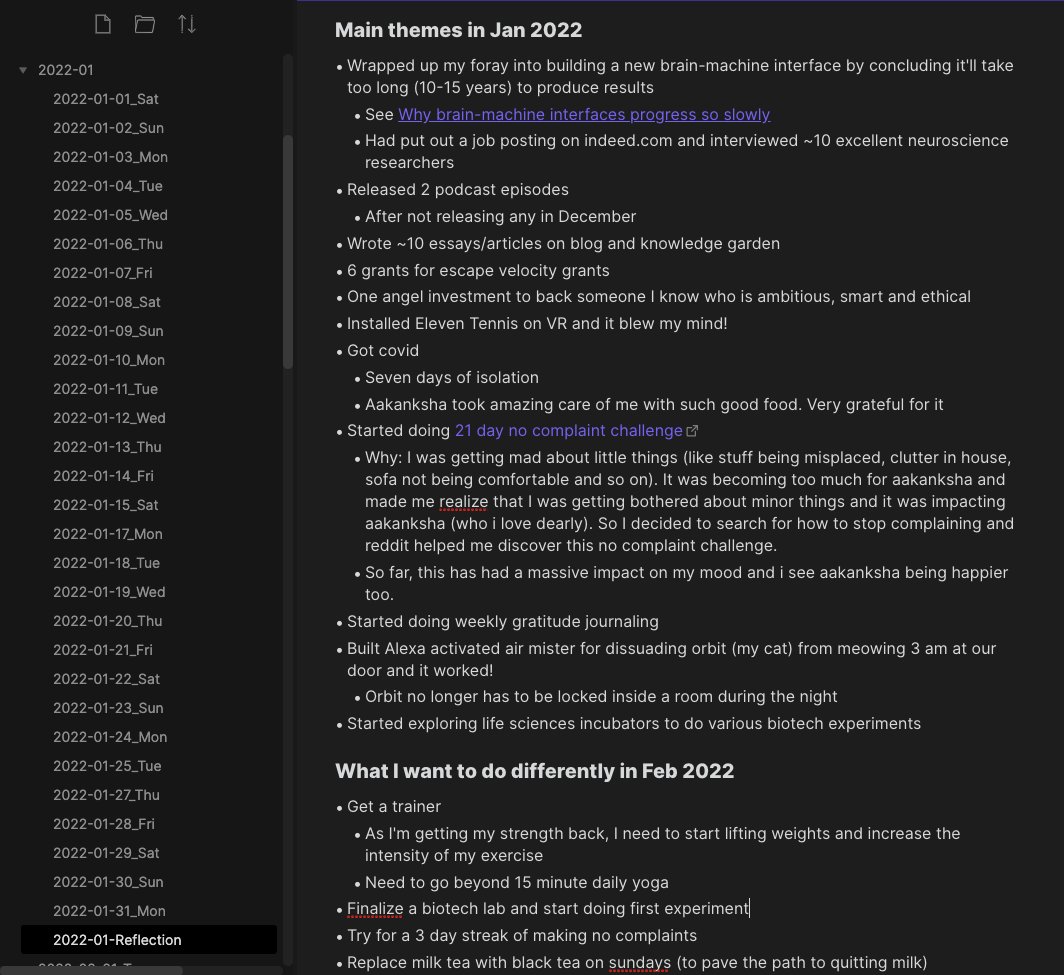
Task: Open note 2022-01-25_Tue
Action: pos(107,766)
